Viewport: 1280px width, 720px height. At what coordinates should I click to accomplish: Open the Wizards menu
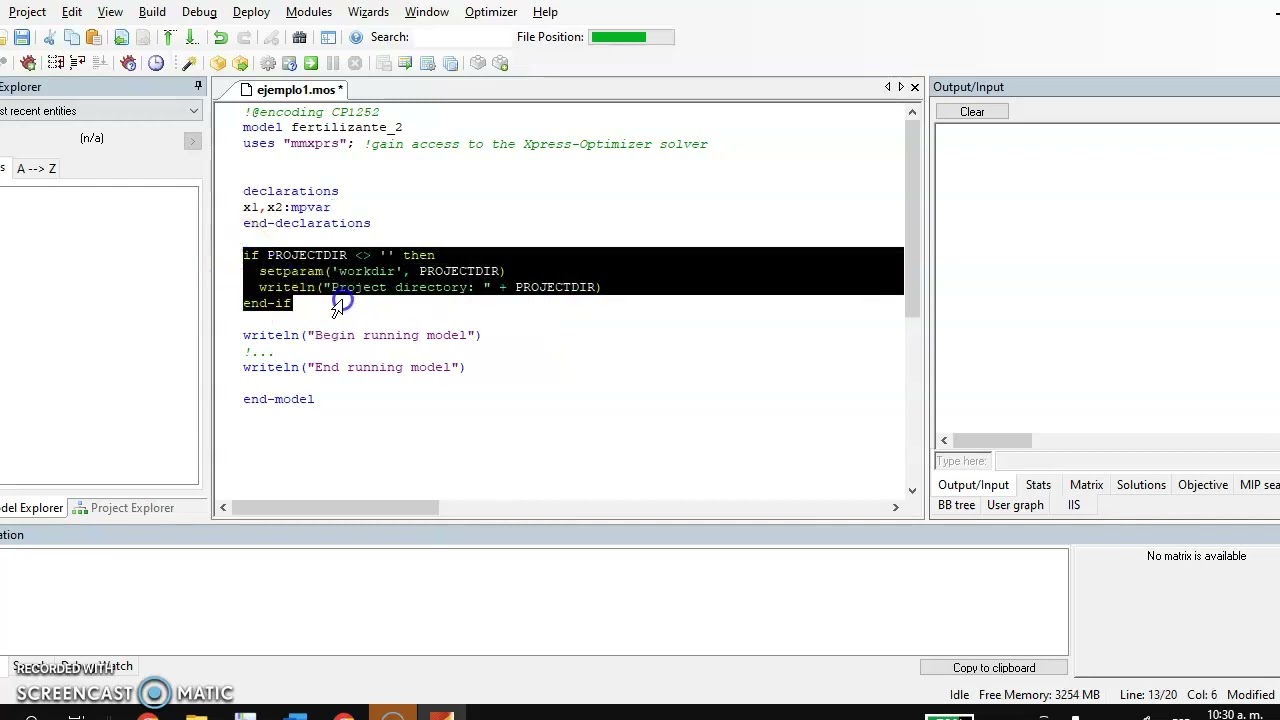368,12
